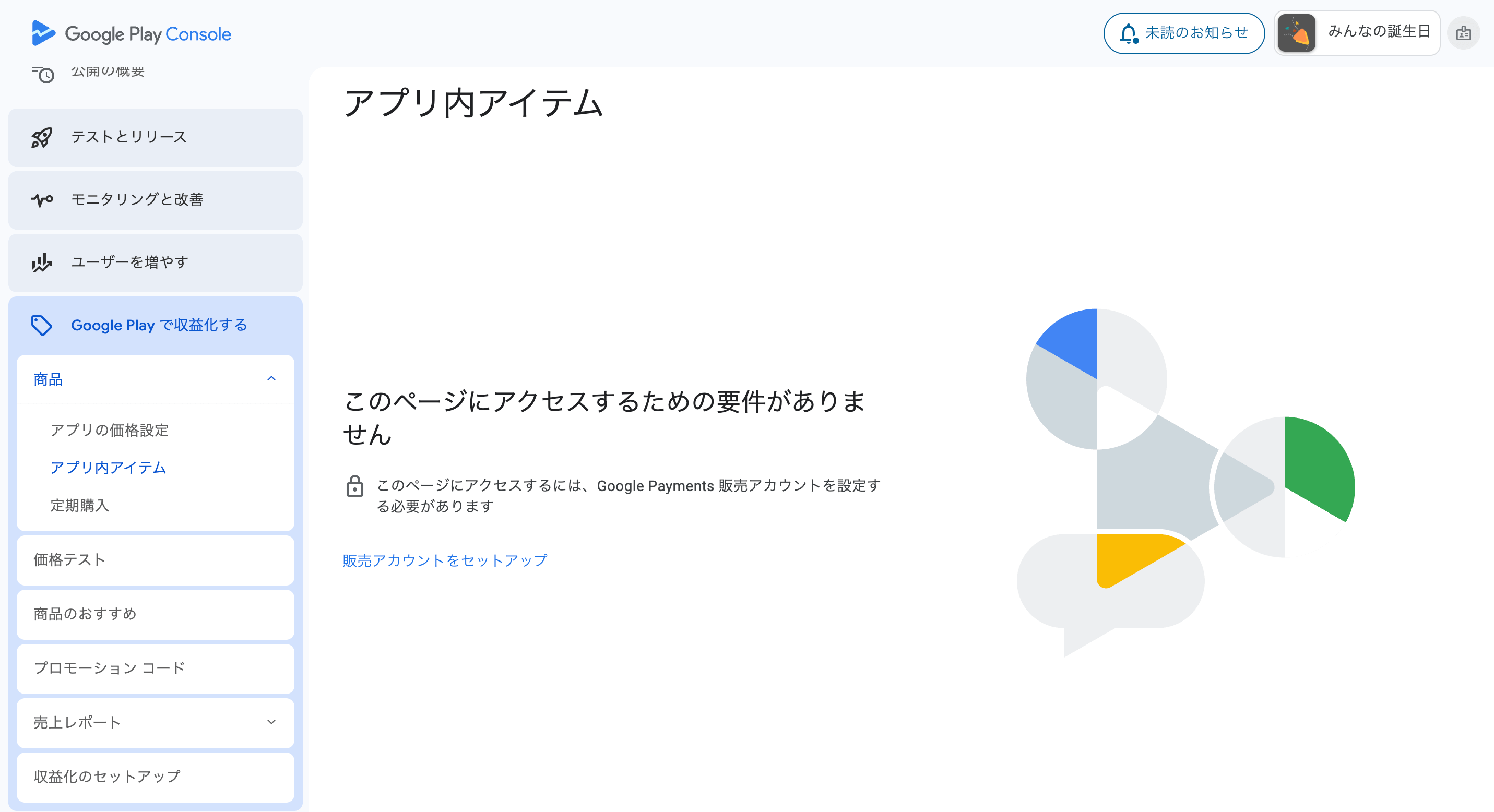Click the 公開の概要 clock icon

point(43,74)
